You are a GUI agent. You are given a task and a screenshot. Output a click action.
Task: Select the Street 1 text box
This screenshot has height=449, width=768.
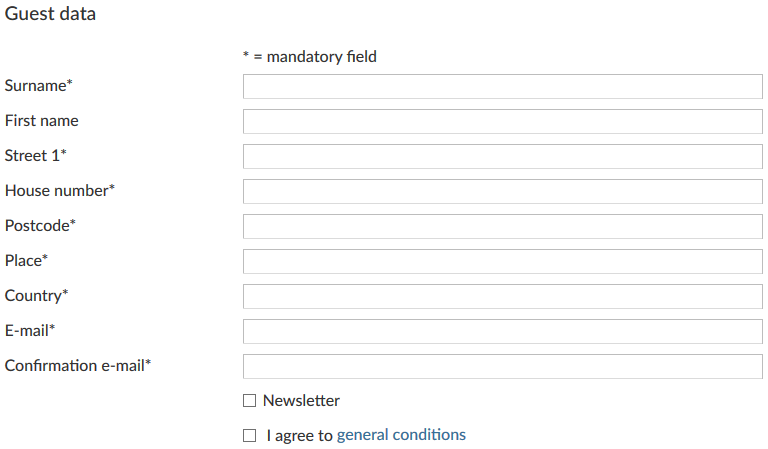(x=502, y=156)
